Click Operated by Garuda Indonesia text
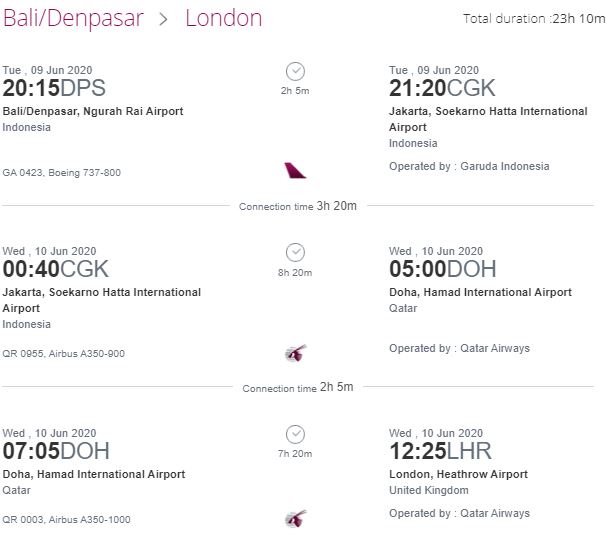Viewport: 607px width, 558px height. [x=469, y=166]
